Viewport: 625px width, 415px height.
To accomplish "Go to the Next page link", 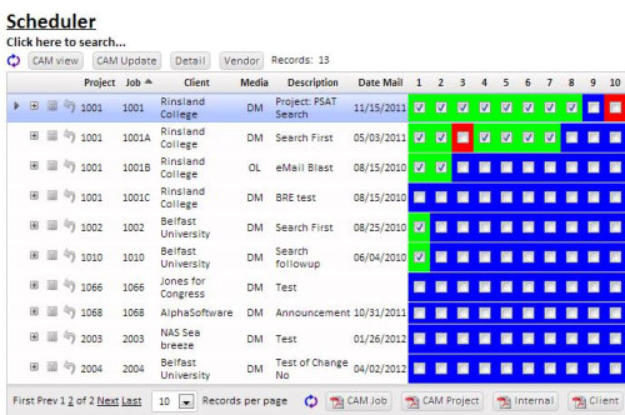I will (107, 400).
